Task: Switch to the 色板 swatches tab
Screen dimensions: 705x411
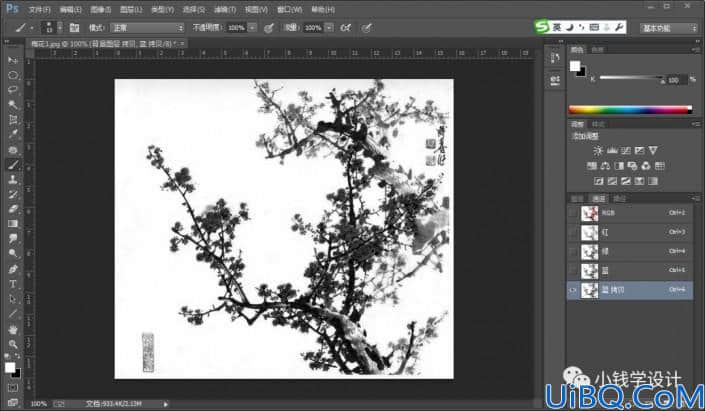Action: coord(598,49)
